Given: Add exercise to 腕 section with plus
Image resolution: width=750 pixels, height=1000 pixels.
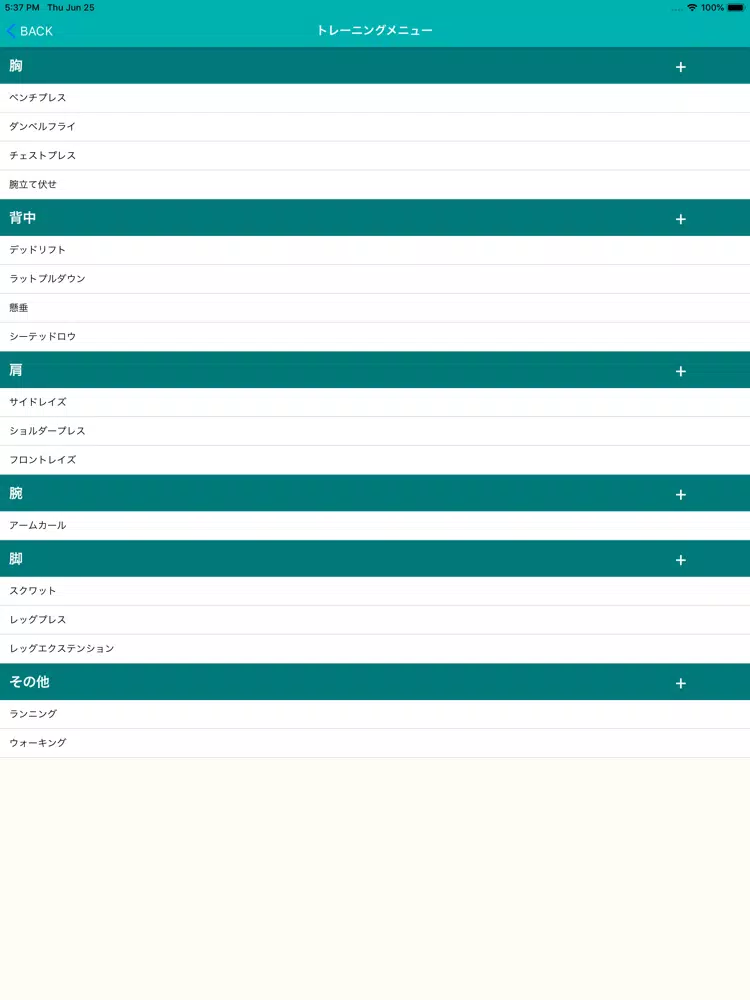Looking at the screenshot, I should 680,495.
